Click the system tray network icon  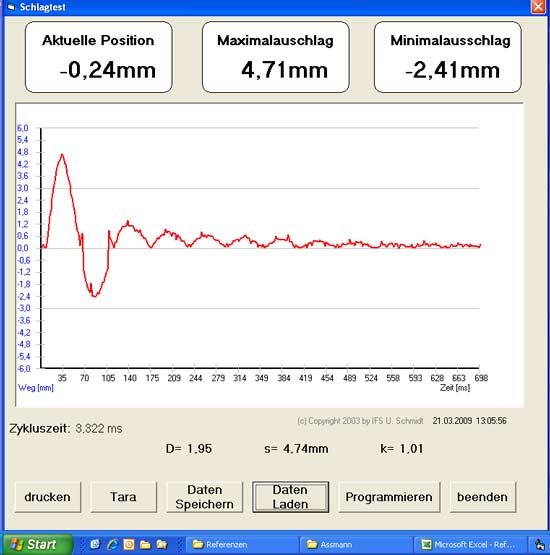(539, 545)
